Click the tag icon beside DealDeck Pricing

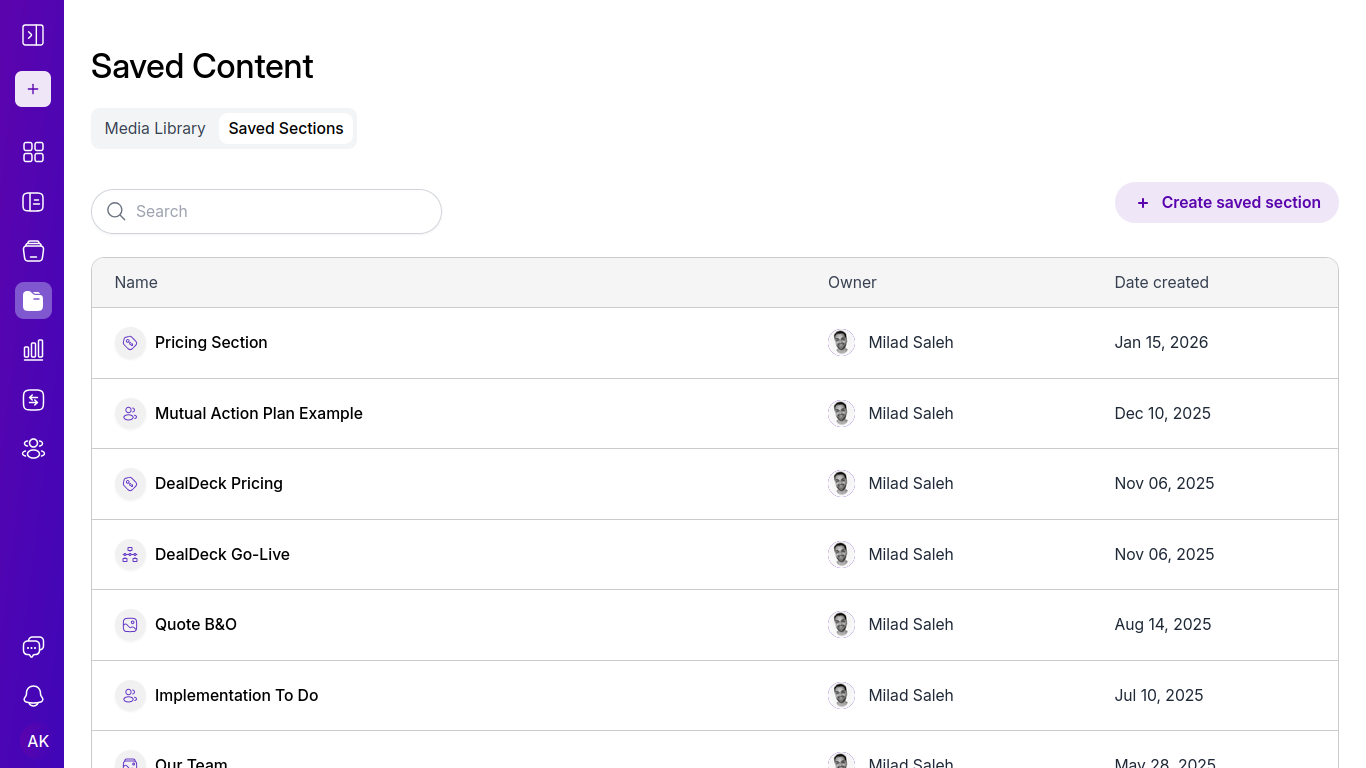(x=130, y=483)
